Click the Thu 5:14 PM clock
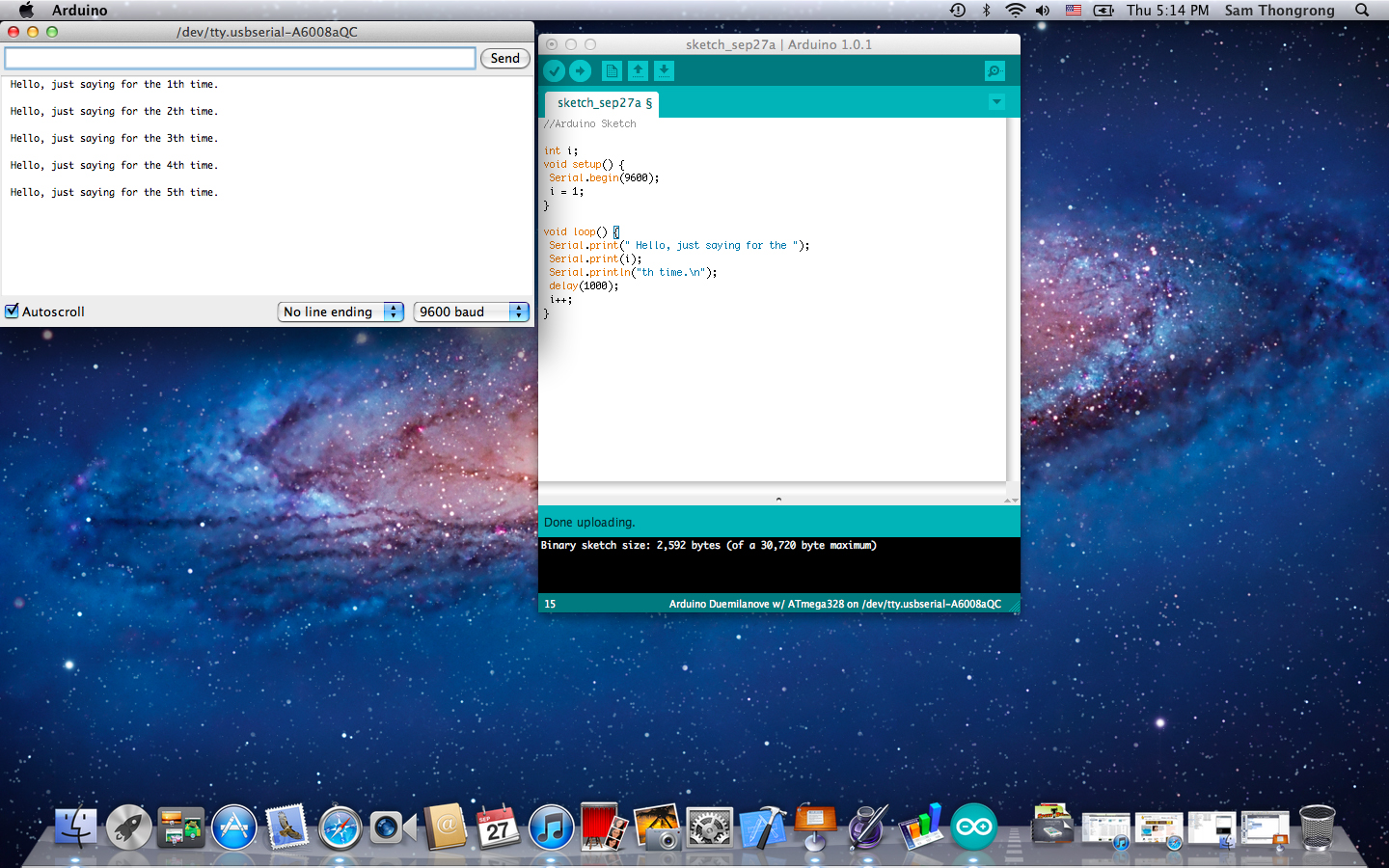This screenshot has height=868, width=1389. 1167,11
